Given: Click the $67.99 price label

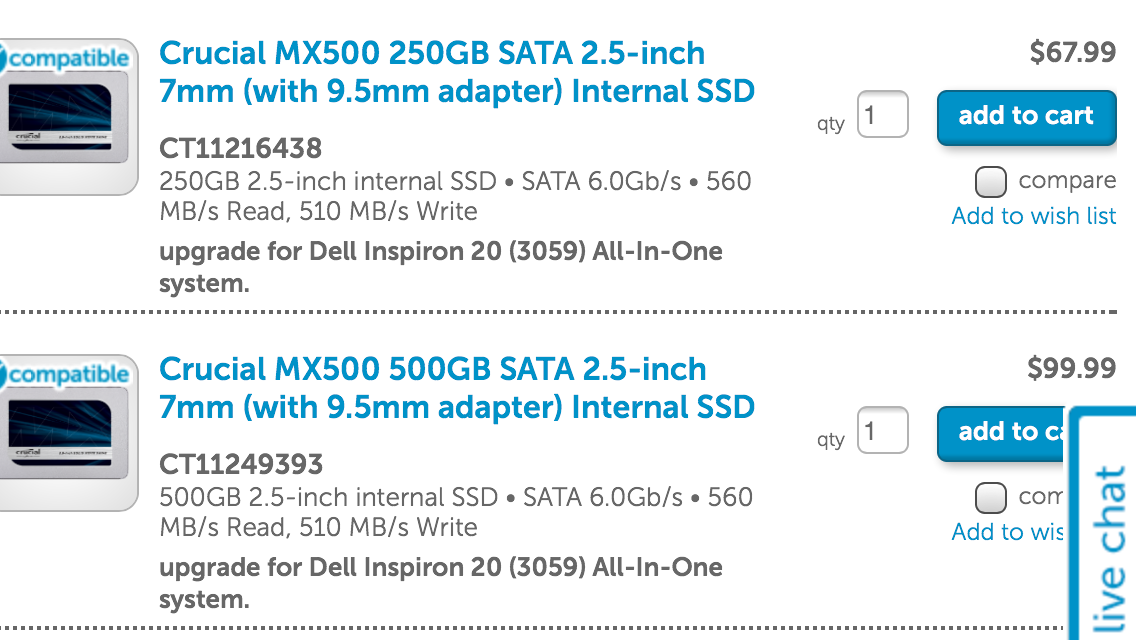Looking at the screenshot, I should pyautogui.click(x=1072, y=52).
